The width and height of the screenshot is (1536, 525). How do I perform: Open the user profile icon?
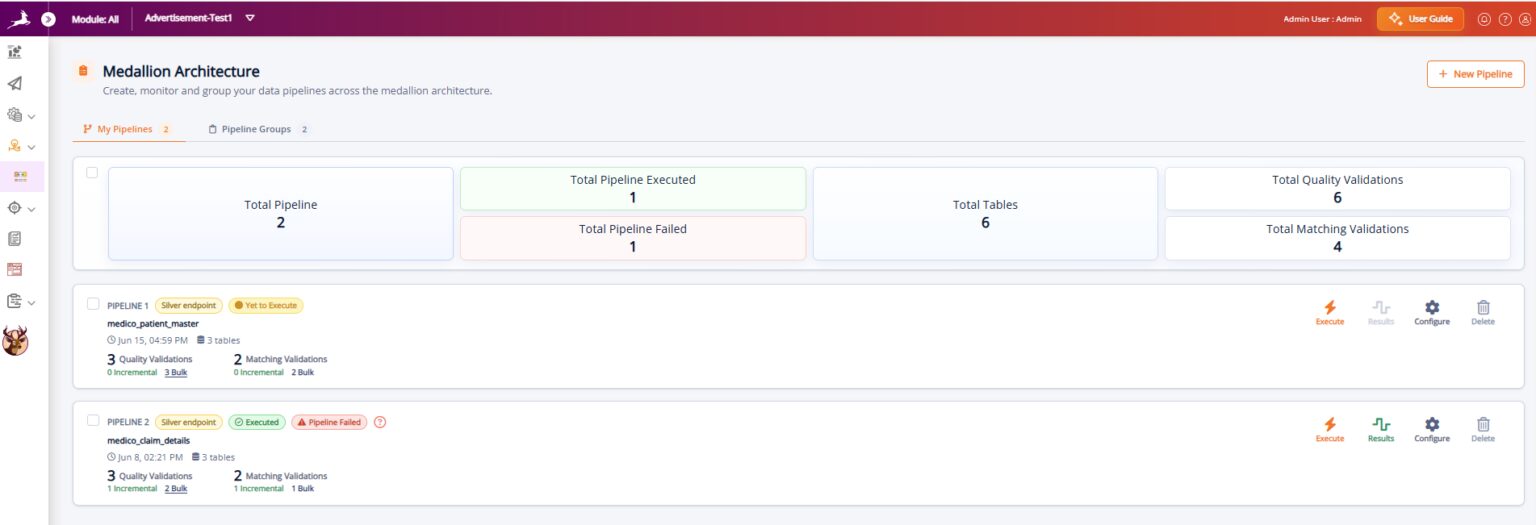tap(1524, 19)
